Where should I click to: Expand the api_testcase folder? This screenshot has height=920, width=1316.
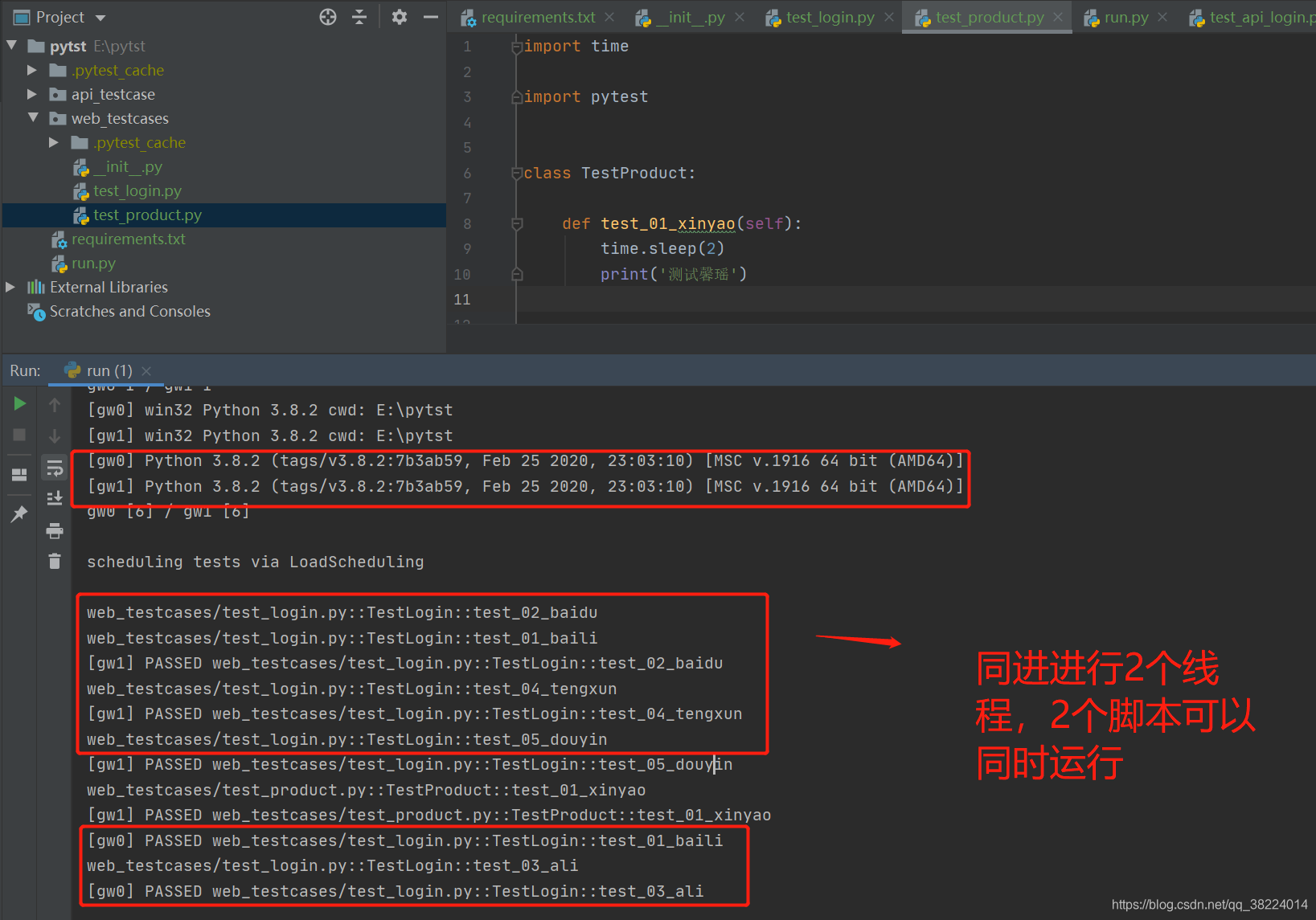pos(32,94)
